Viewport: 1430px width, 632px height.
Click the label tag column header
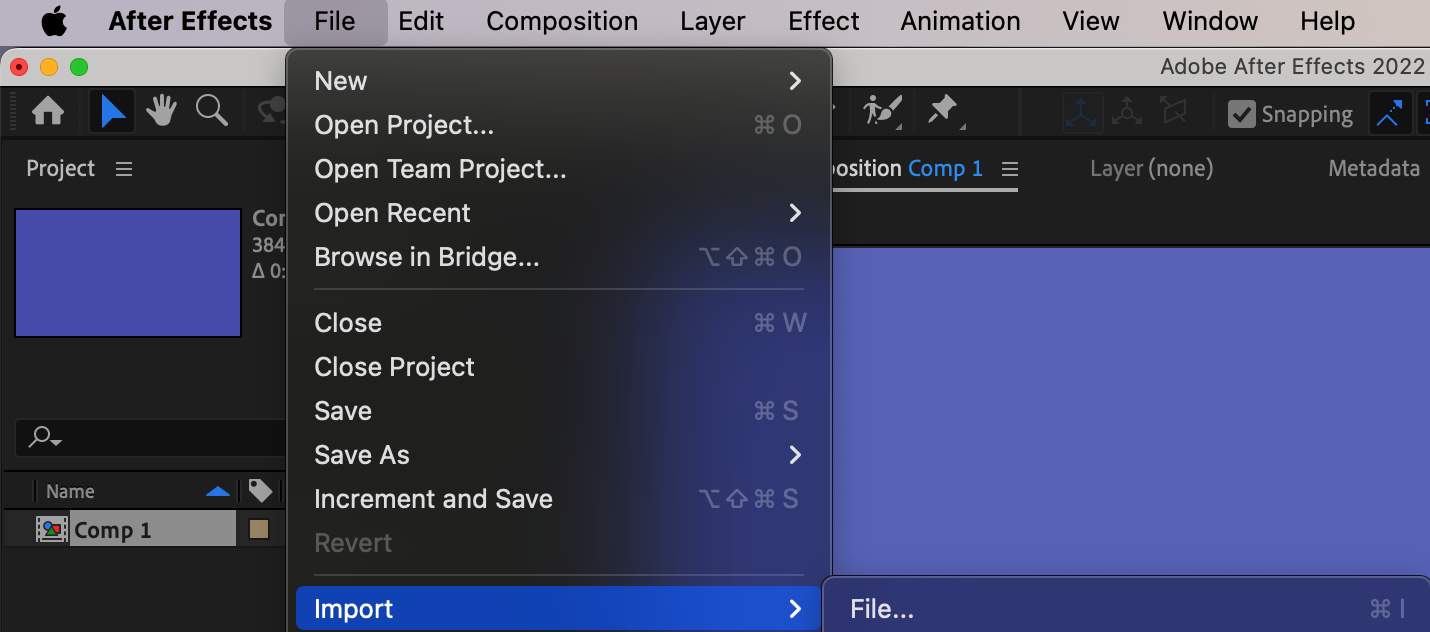point(260,491)
